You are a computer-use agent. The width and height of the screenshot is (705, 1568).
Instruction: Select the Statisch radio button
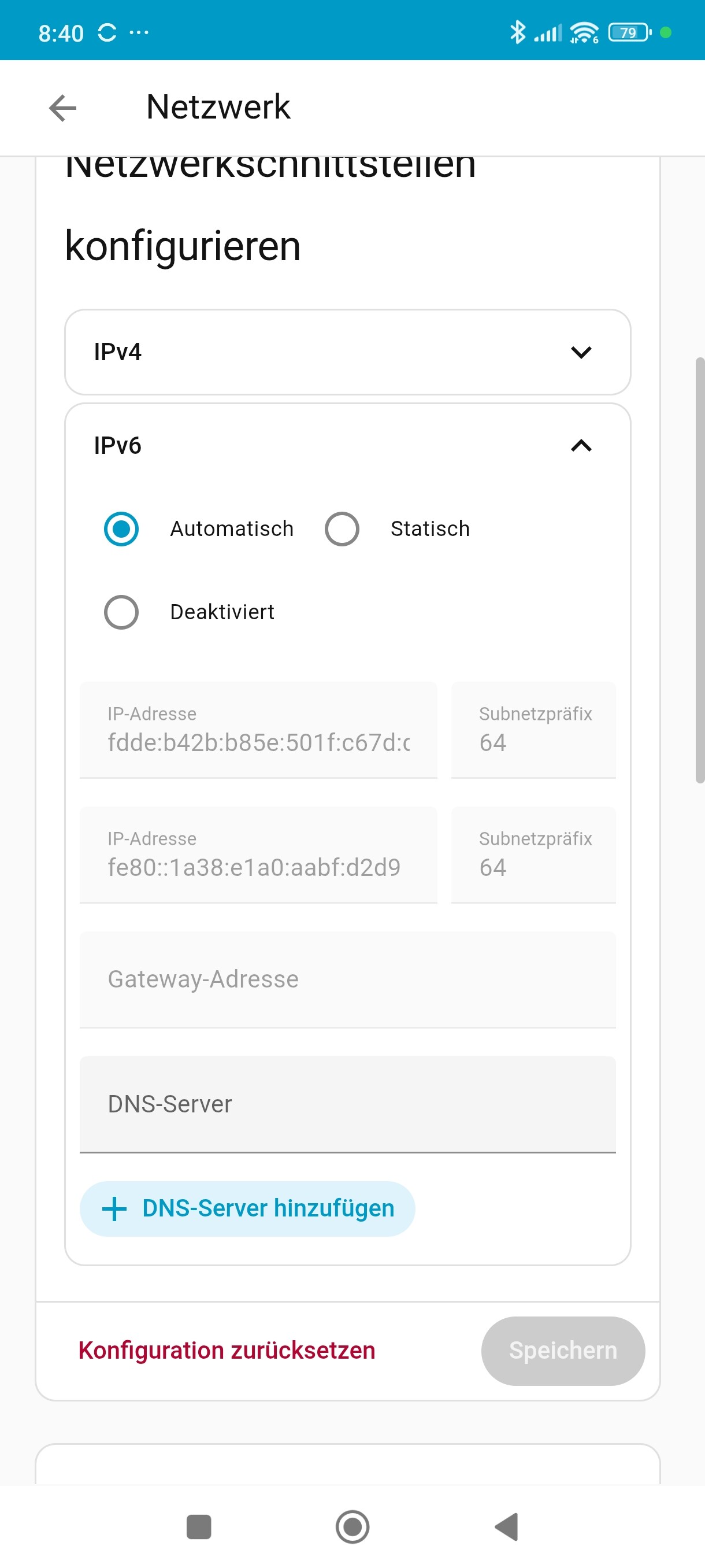[x=342, y=528]
